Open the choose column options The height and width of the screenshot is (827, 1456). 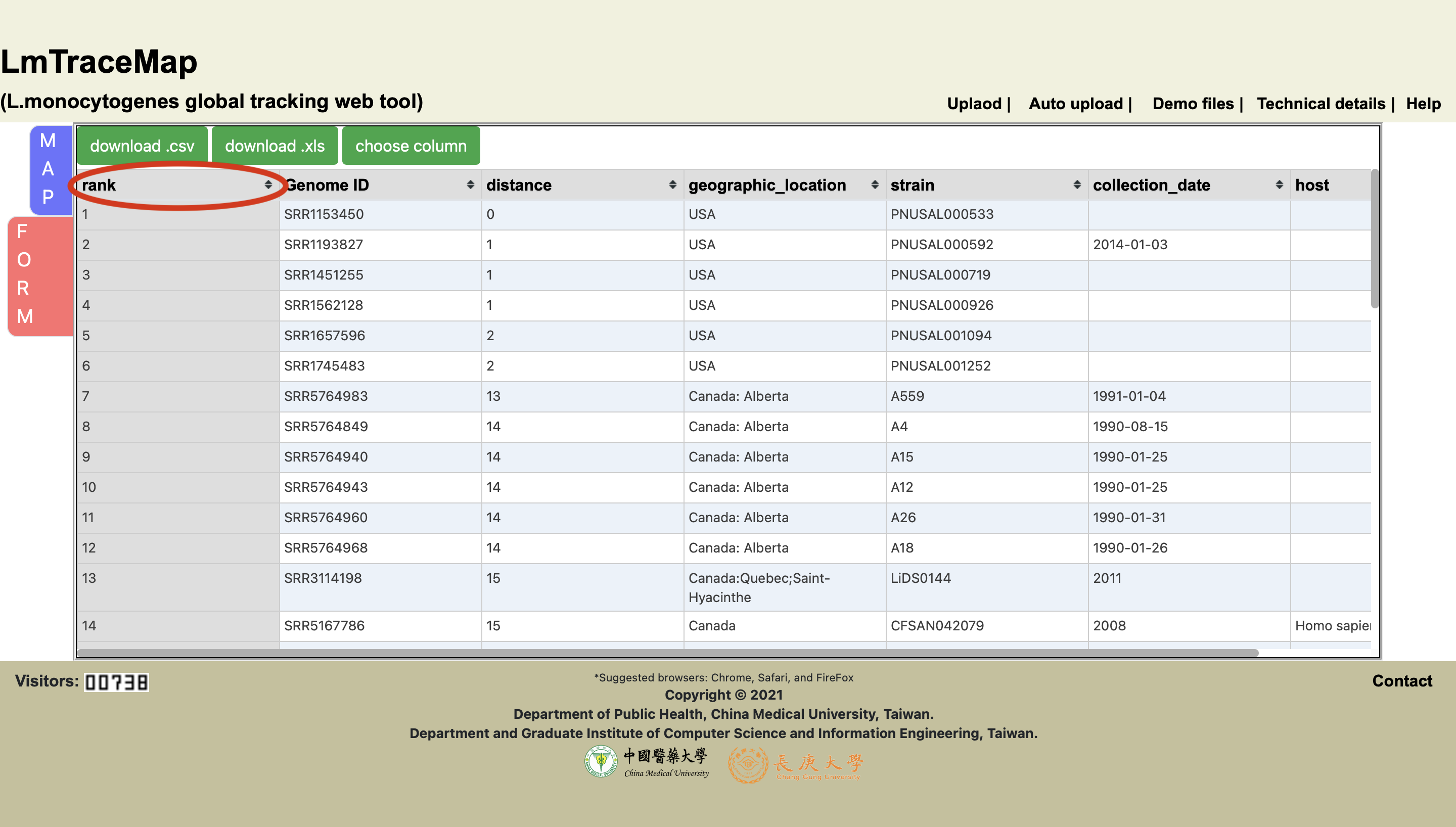pos(411,146)
